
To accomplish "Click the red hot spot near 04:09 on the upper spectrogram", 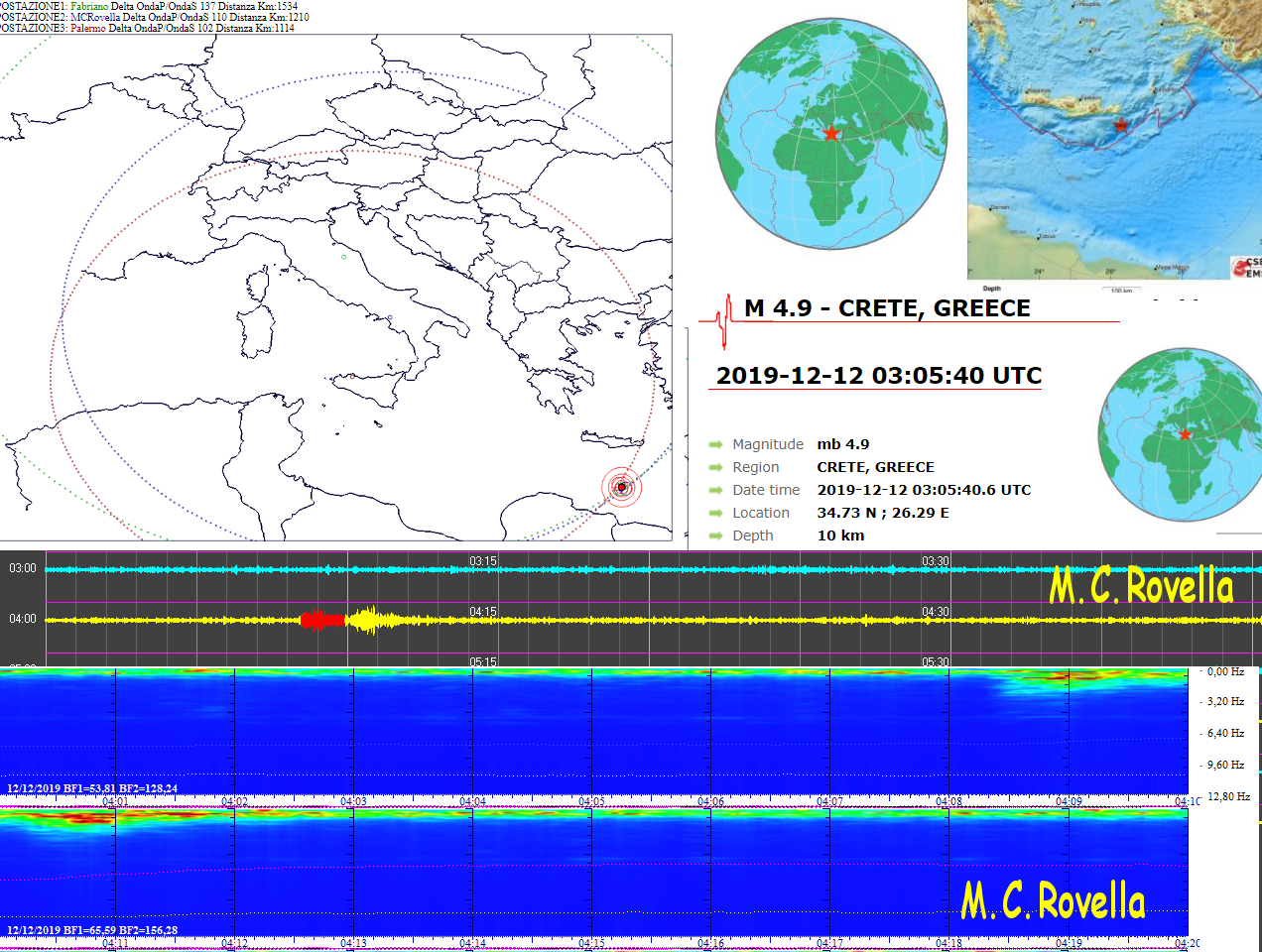I will click(1067, 677).
